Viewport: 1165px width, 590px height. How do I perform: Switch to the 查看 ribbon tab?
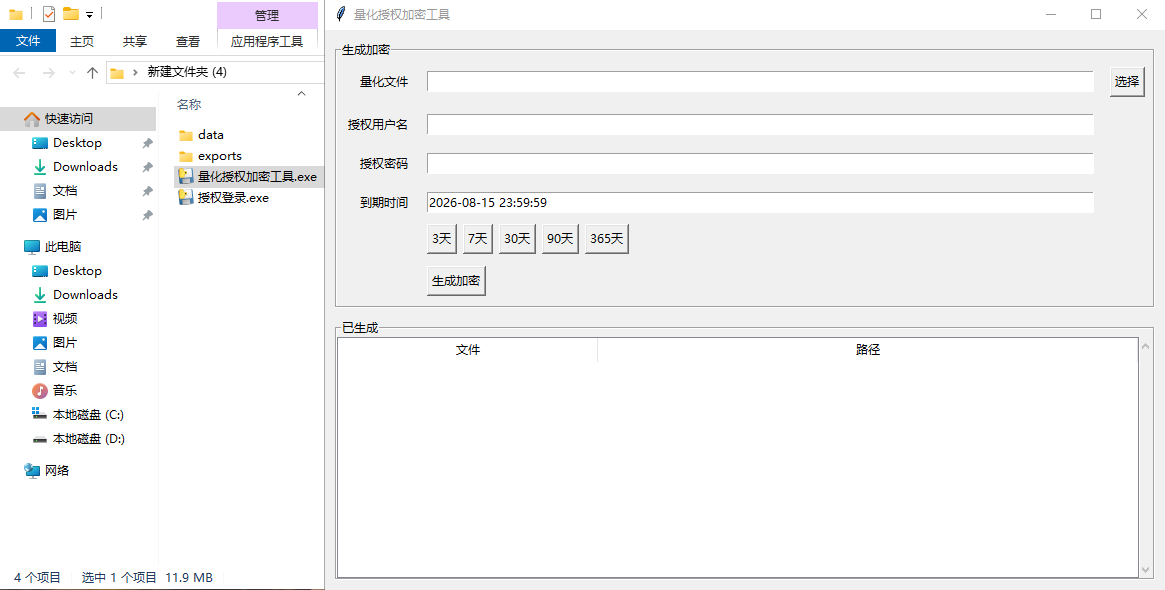coord(187,42)
